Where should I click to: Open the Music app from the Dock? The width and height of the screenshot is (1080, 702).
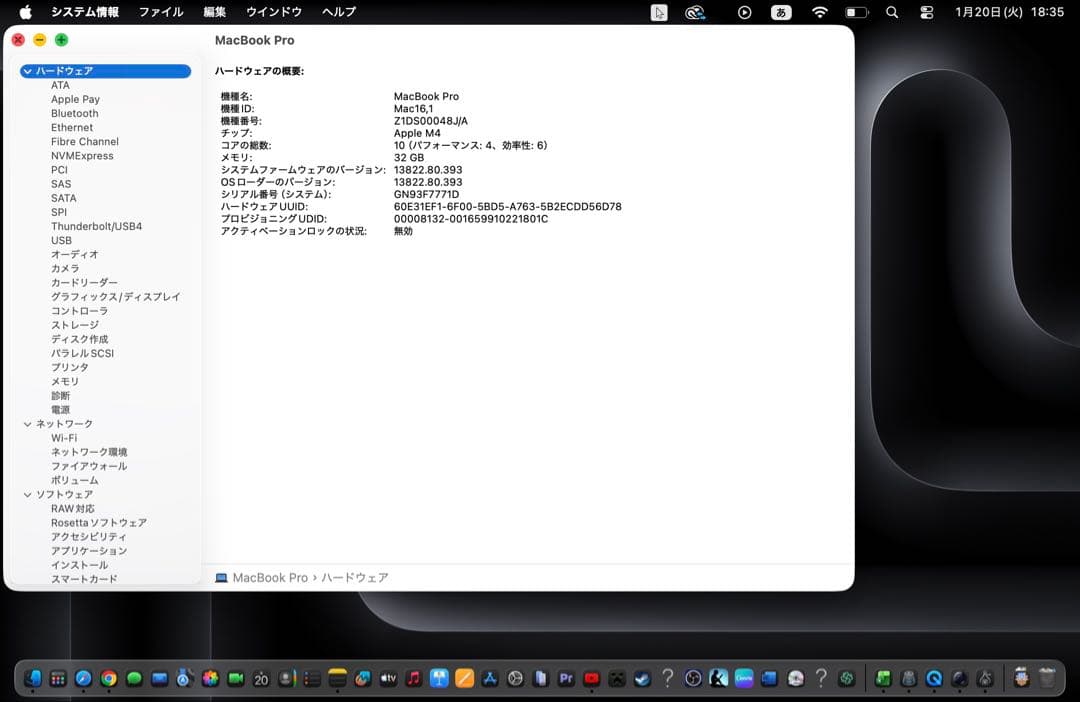coord(414,678)
